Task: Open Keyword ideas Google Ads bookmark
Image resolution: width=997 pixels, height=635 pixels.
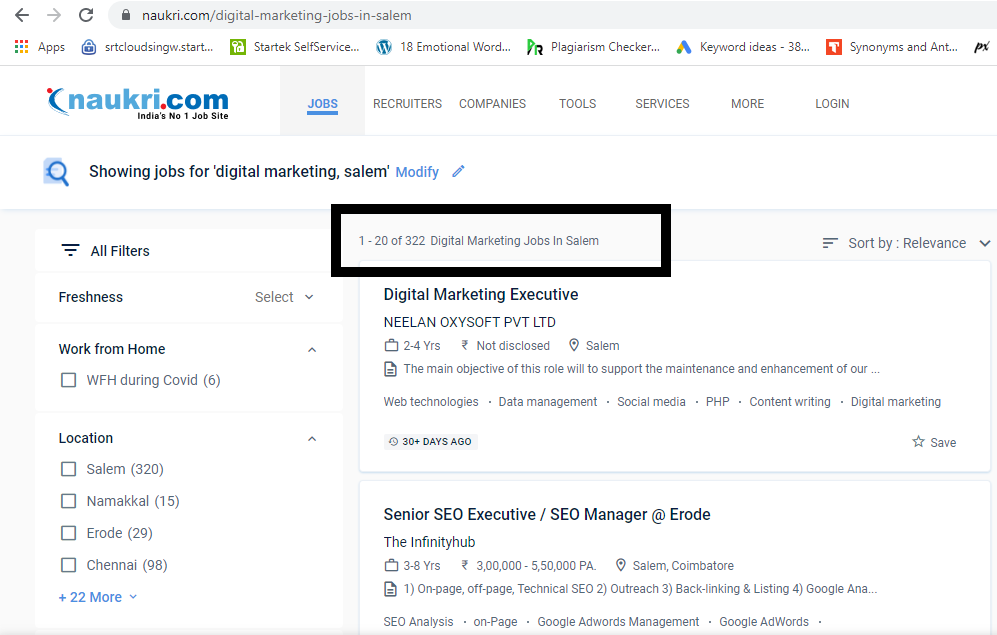Action: 742,46
